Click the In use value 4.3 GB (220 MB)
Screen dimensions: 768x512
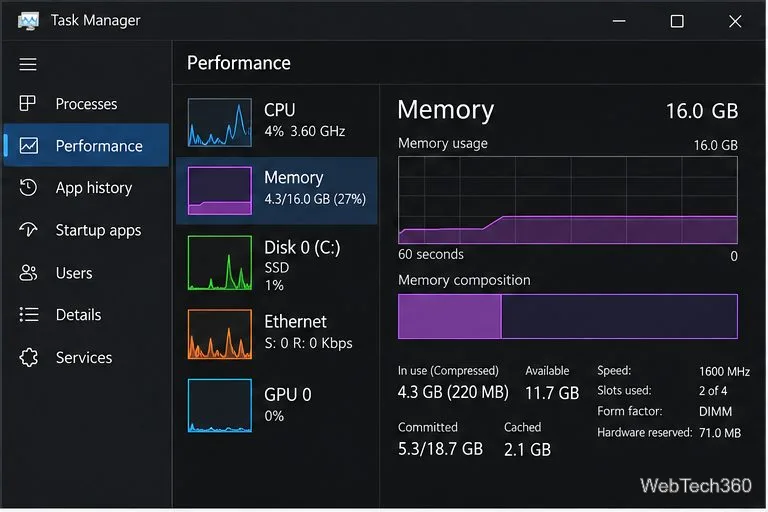pos(453,392)
